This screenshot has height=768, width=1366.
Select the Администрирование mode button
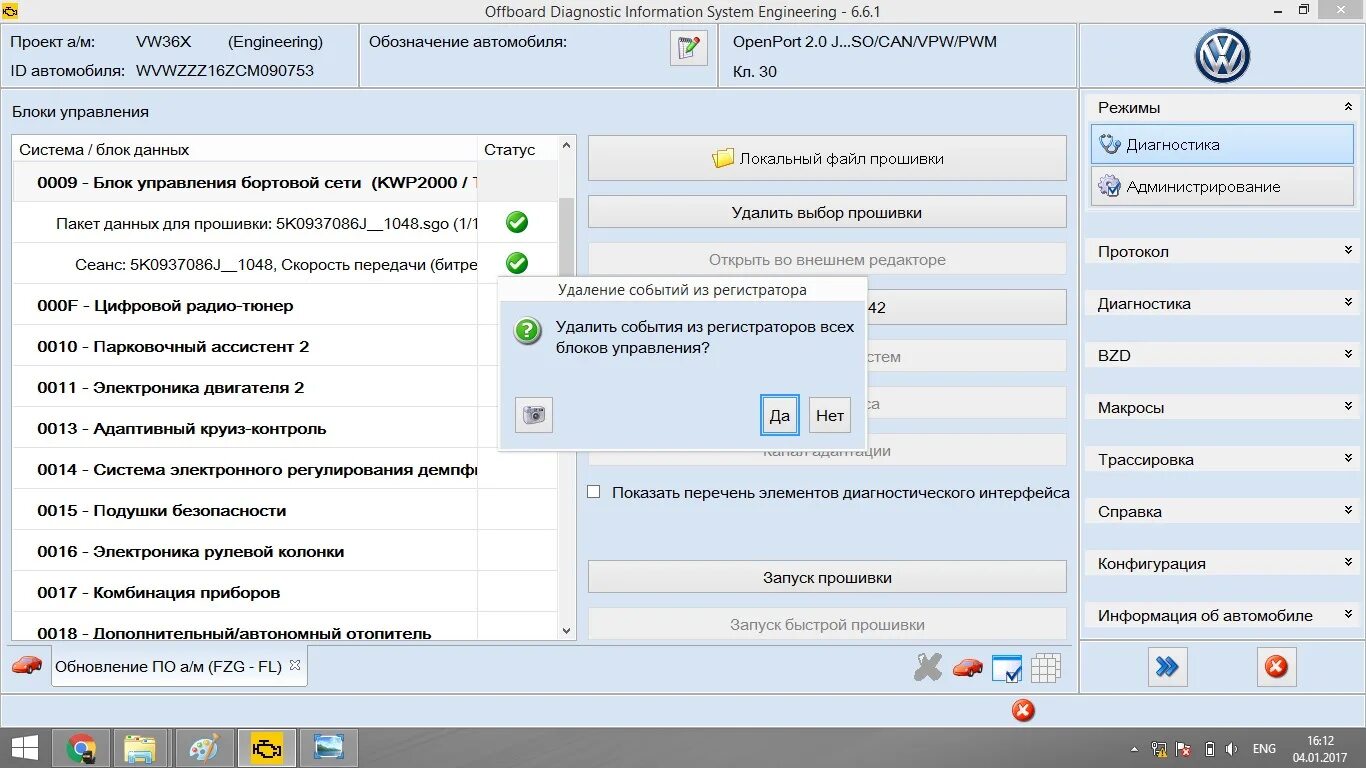click(x=1222, y=186)
